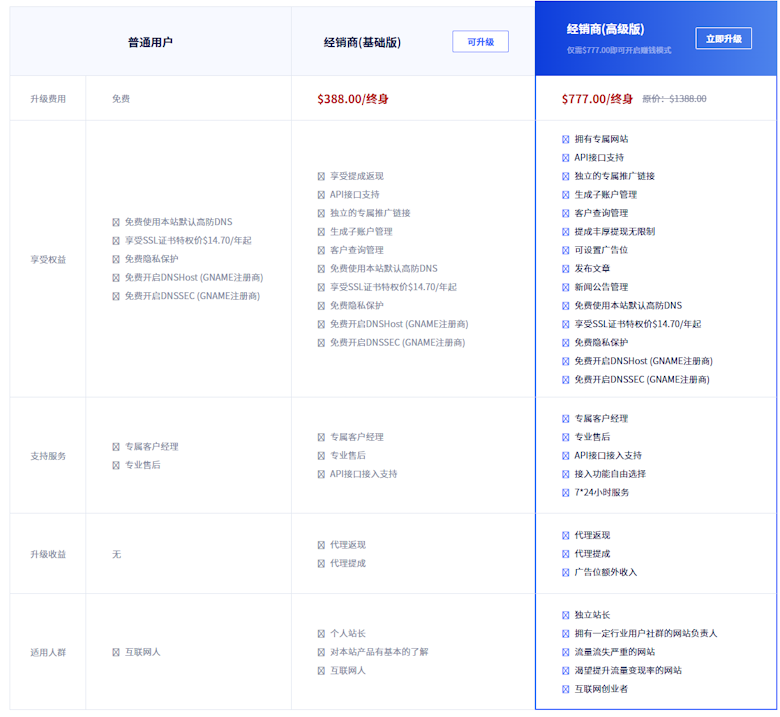Click the icon beside 个人站长
The image size is (780, 717).
coord(321,634)
